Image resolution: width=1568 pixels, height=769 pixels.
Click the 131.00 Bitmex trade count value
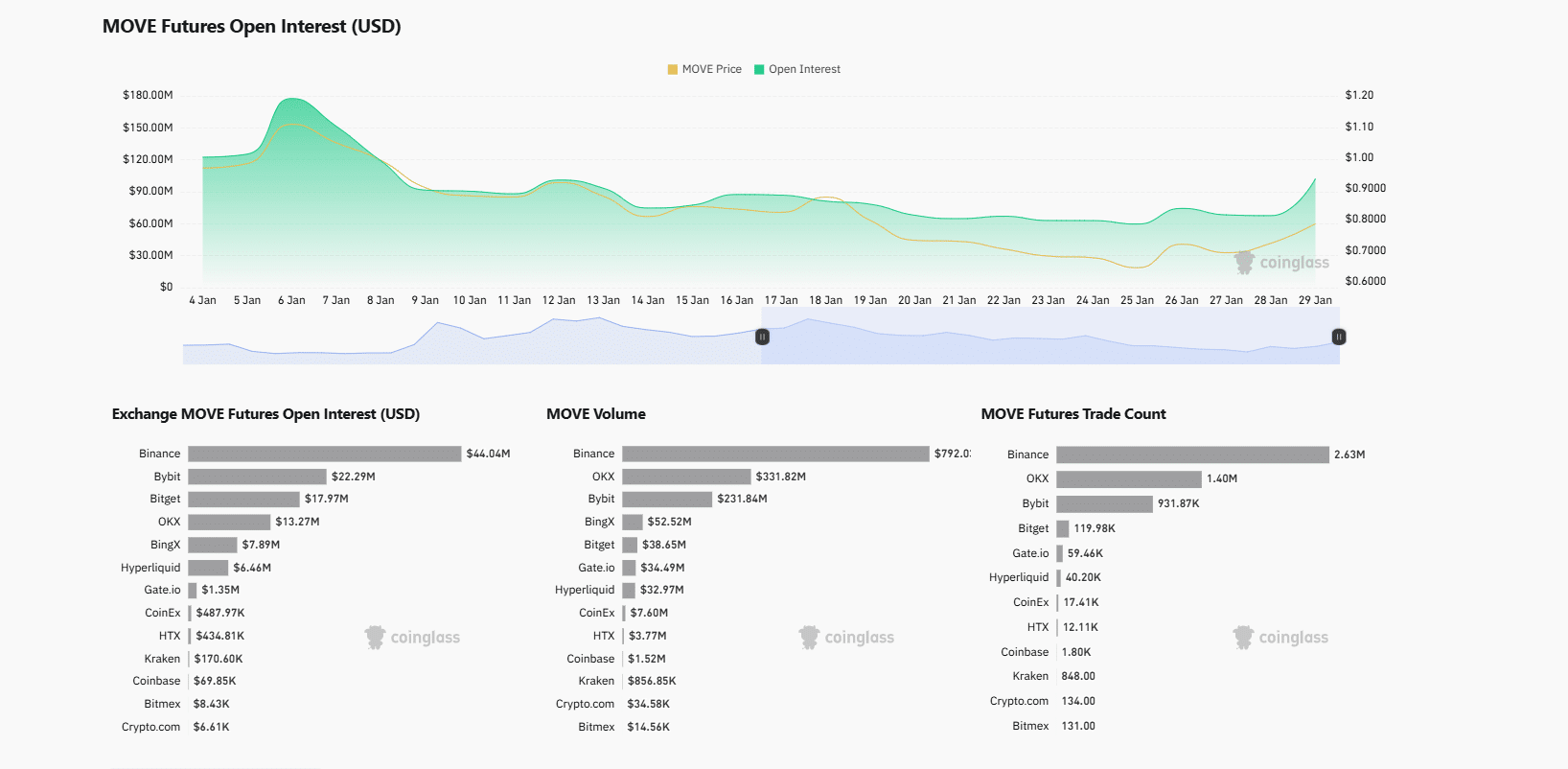[x=1078, y=726]
